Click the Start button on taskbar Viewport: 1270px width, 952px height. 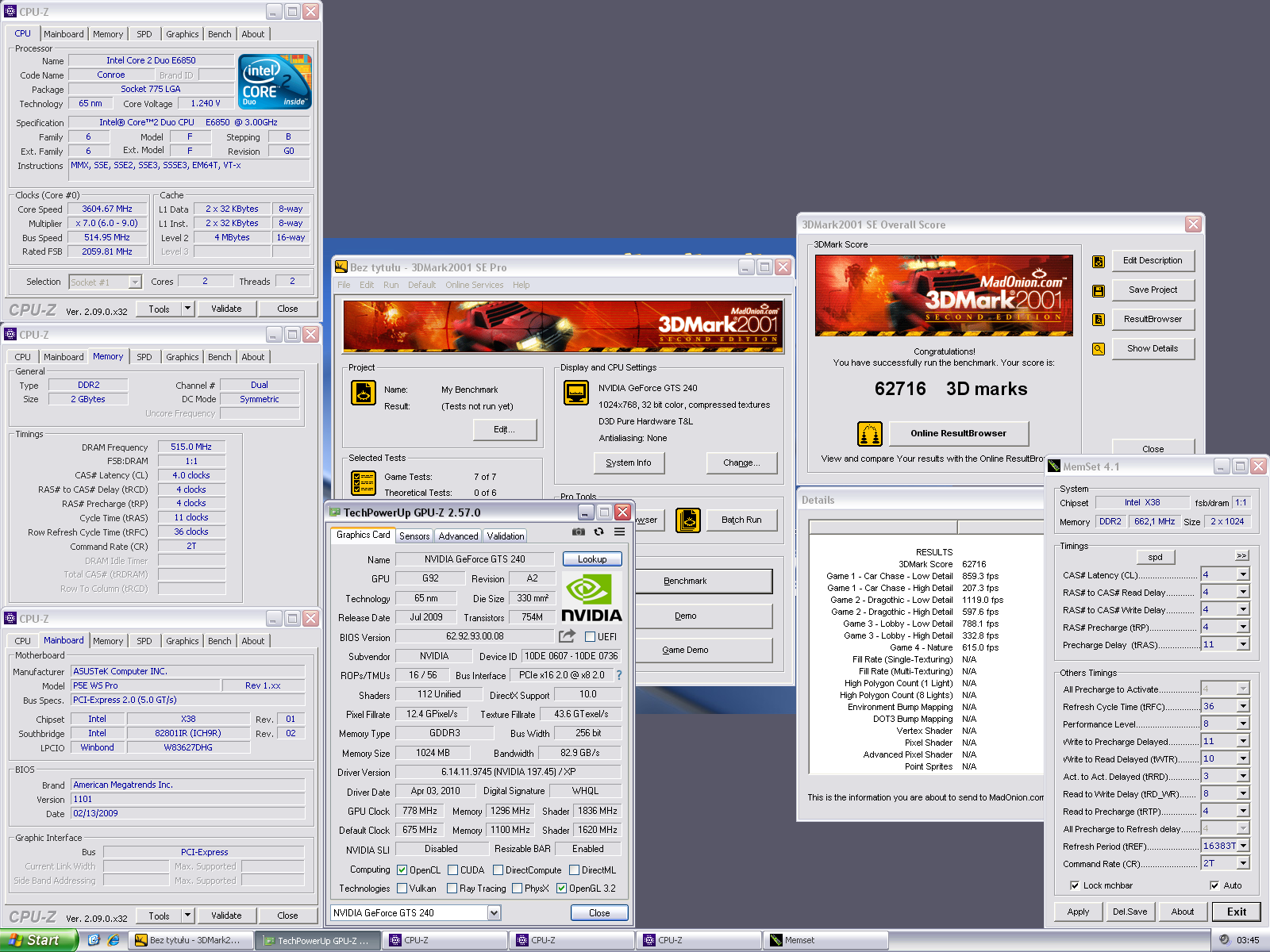(x=38, y=940)
